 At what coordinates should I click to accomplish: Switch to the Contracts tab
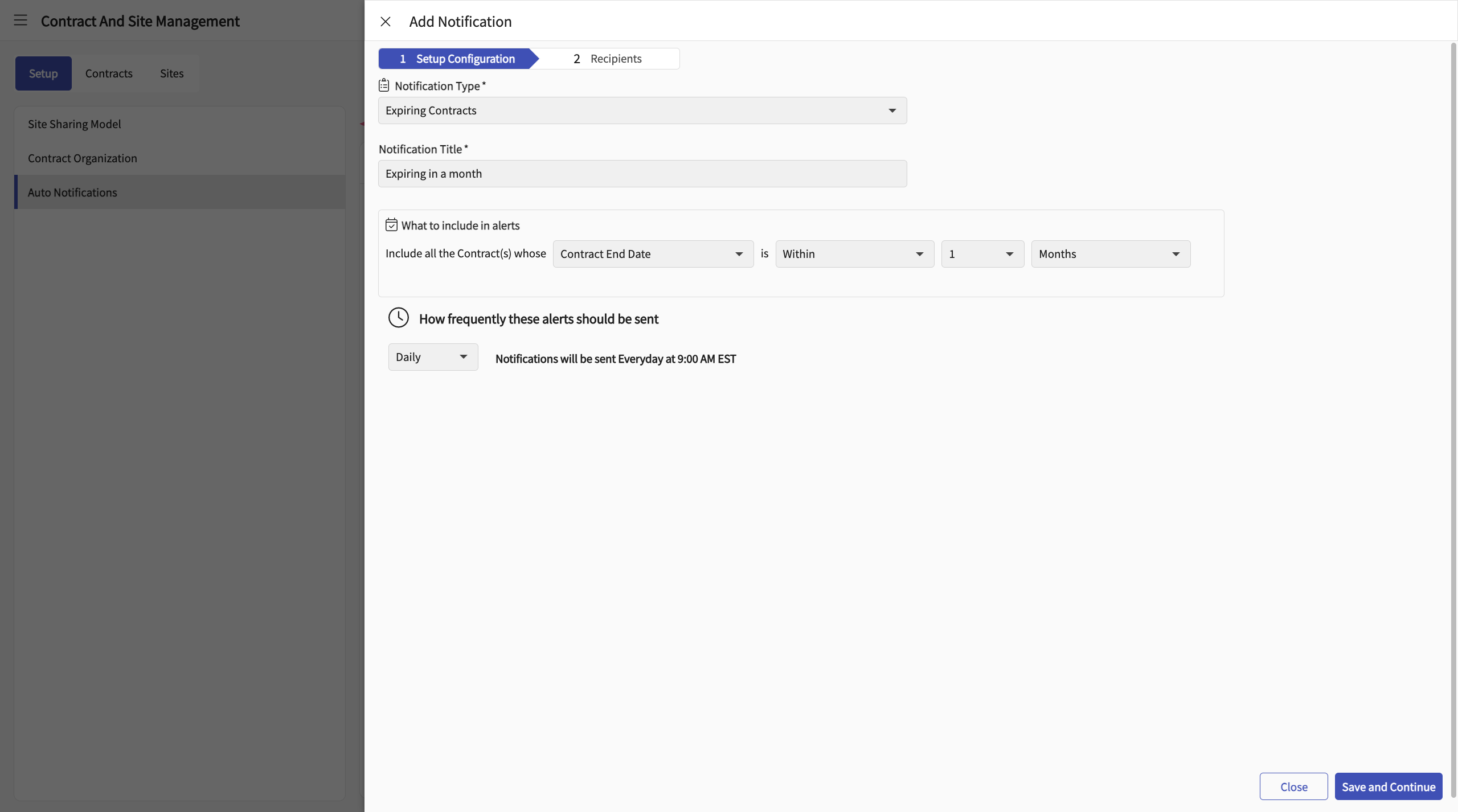pos(109,73)
